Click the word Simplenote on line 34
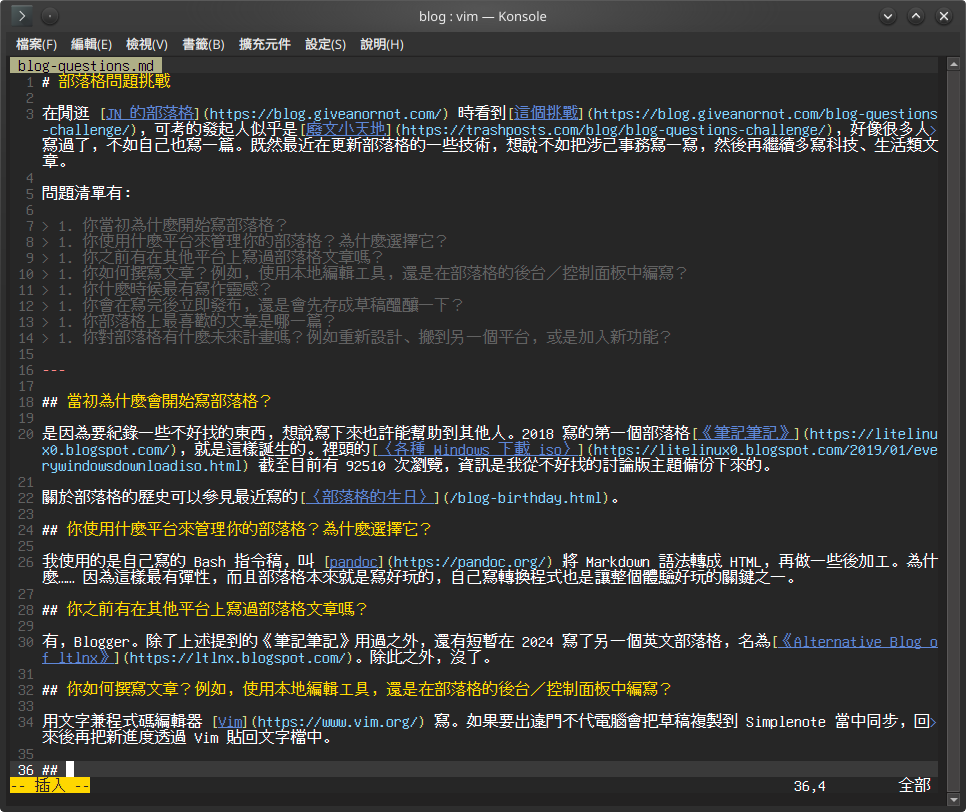The height and width of the screenshot is (812, 966). pos(785,721)
